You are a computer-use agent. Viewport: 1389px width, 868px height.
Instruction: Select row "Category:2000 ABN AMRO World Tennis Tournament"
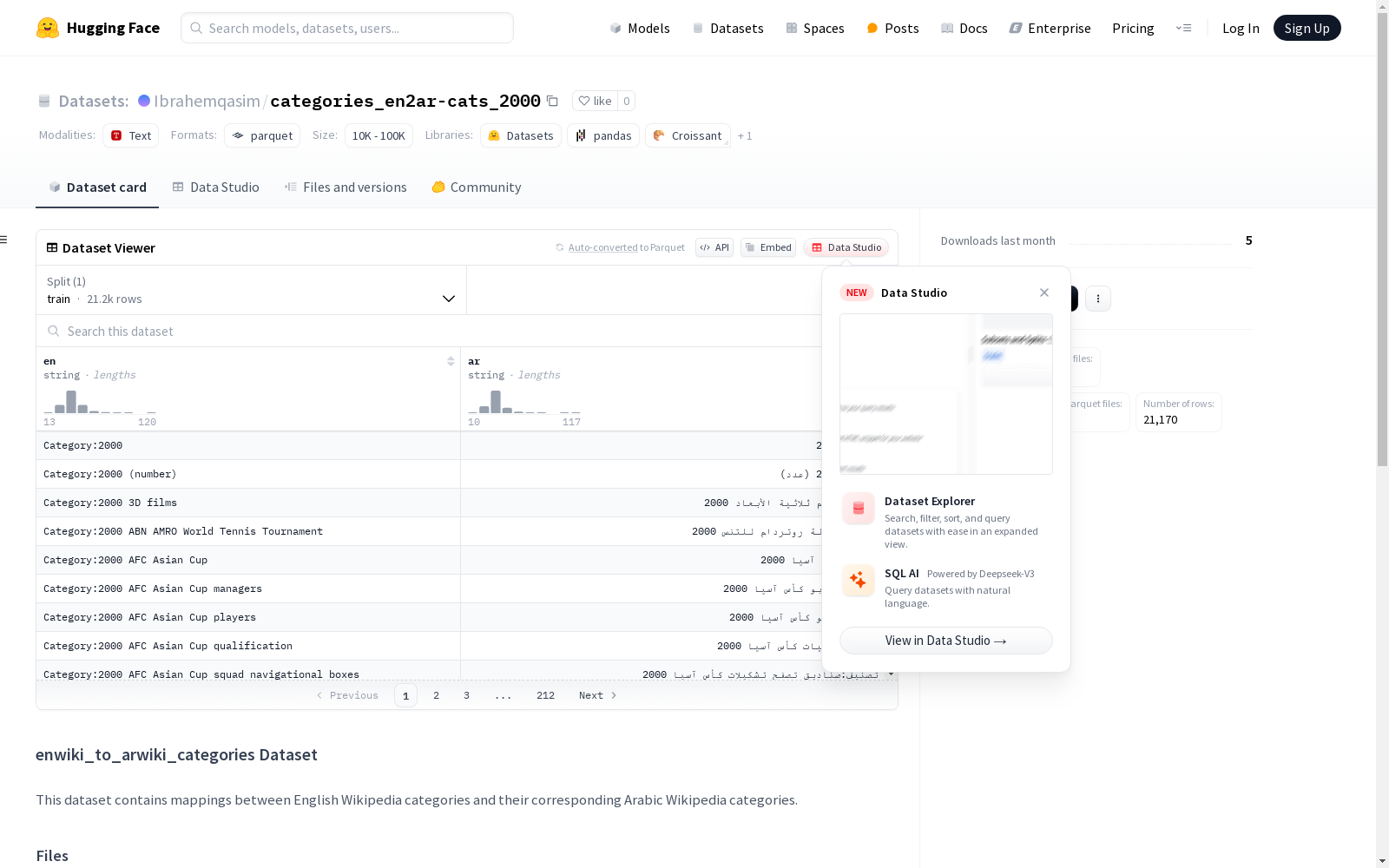(429, 531)
